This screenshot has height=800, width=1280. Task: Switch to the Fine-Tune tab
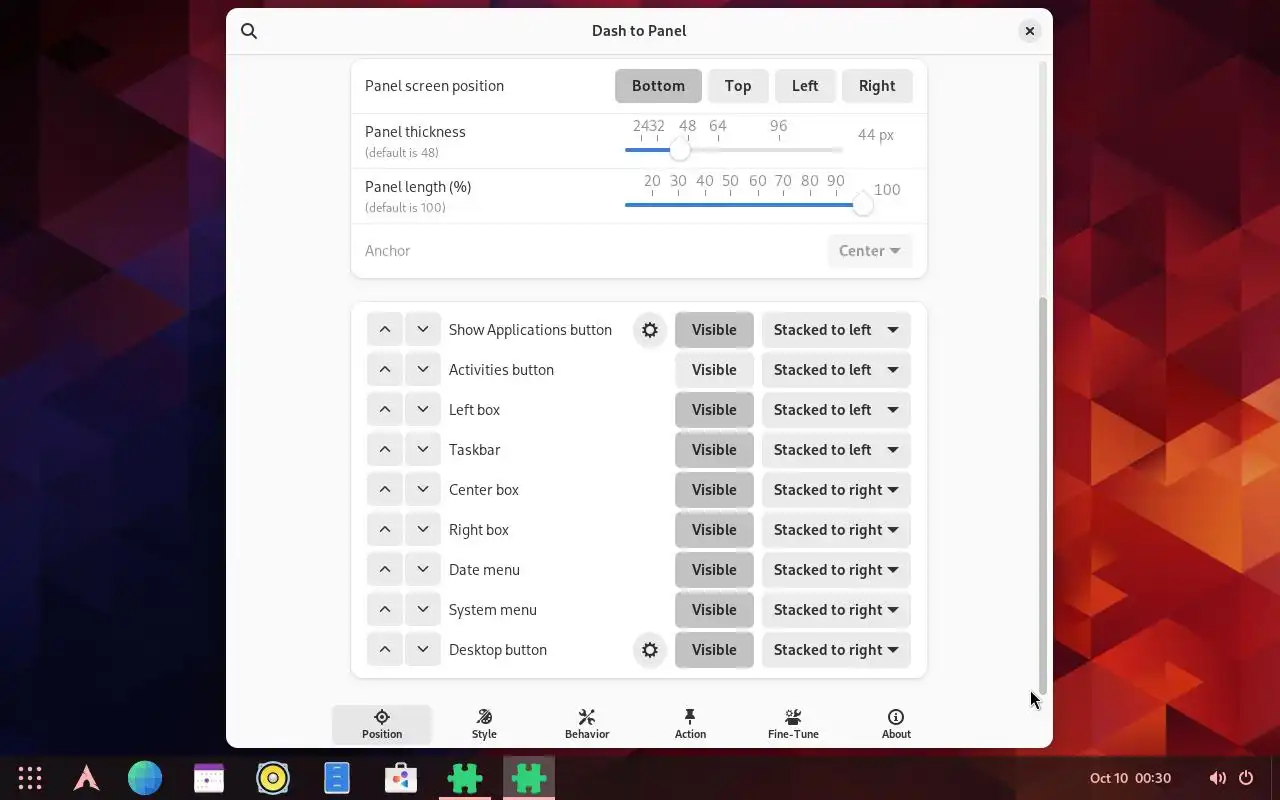[x=793, y=724]
